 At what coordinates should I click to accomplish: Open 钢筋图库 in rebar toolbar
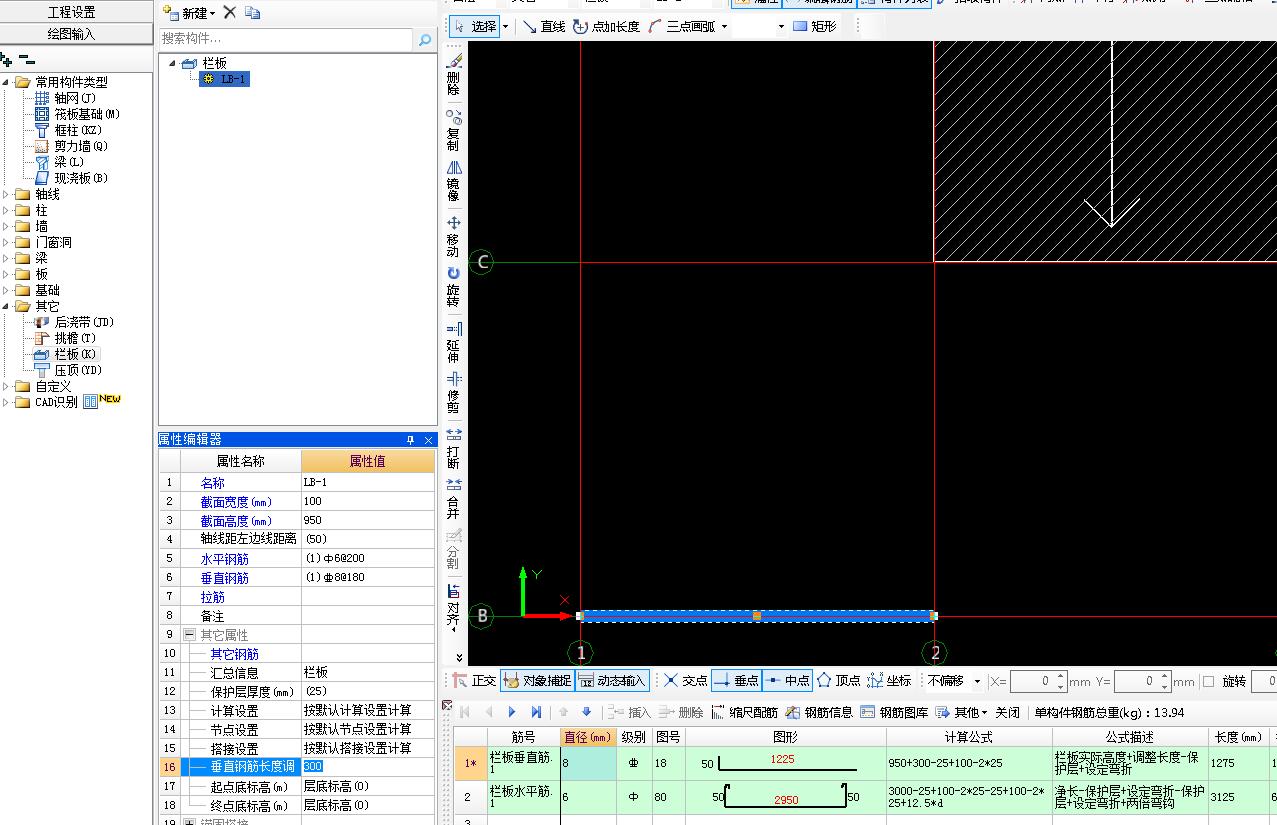tap(895, 712)
